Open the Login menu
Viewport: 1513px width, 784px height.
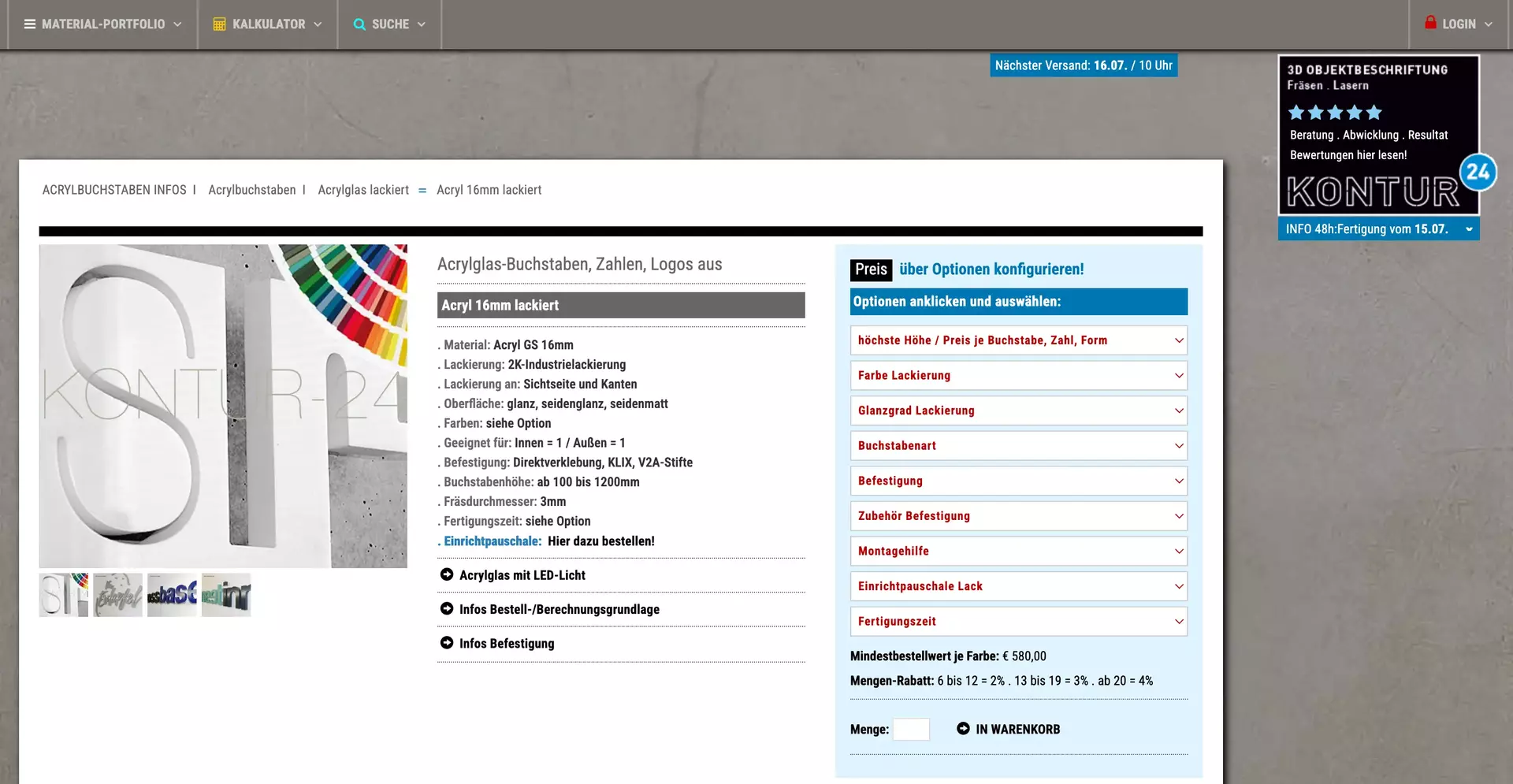1459,24
